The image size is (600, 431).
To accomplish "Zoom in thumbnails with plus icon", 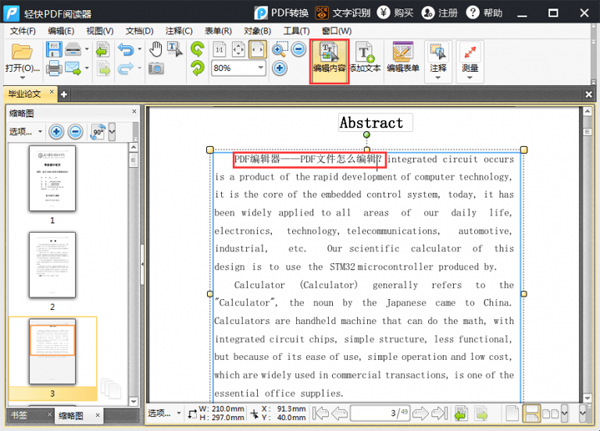I will click(x=75, y=131).
